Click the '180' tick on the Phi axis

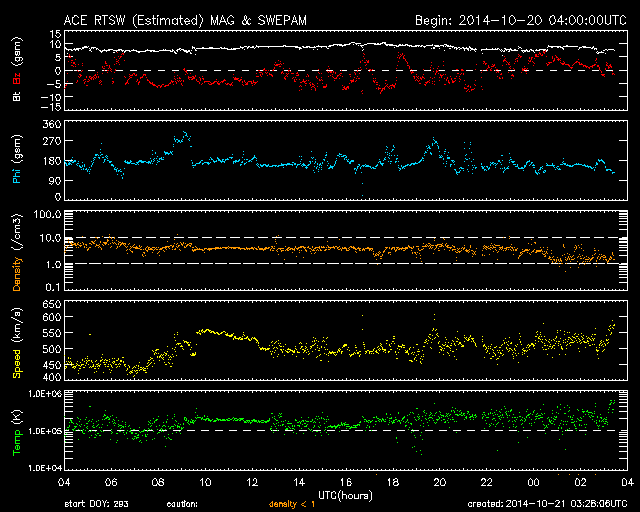tap(52, 161)
